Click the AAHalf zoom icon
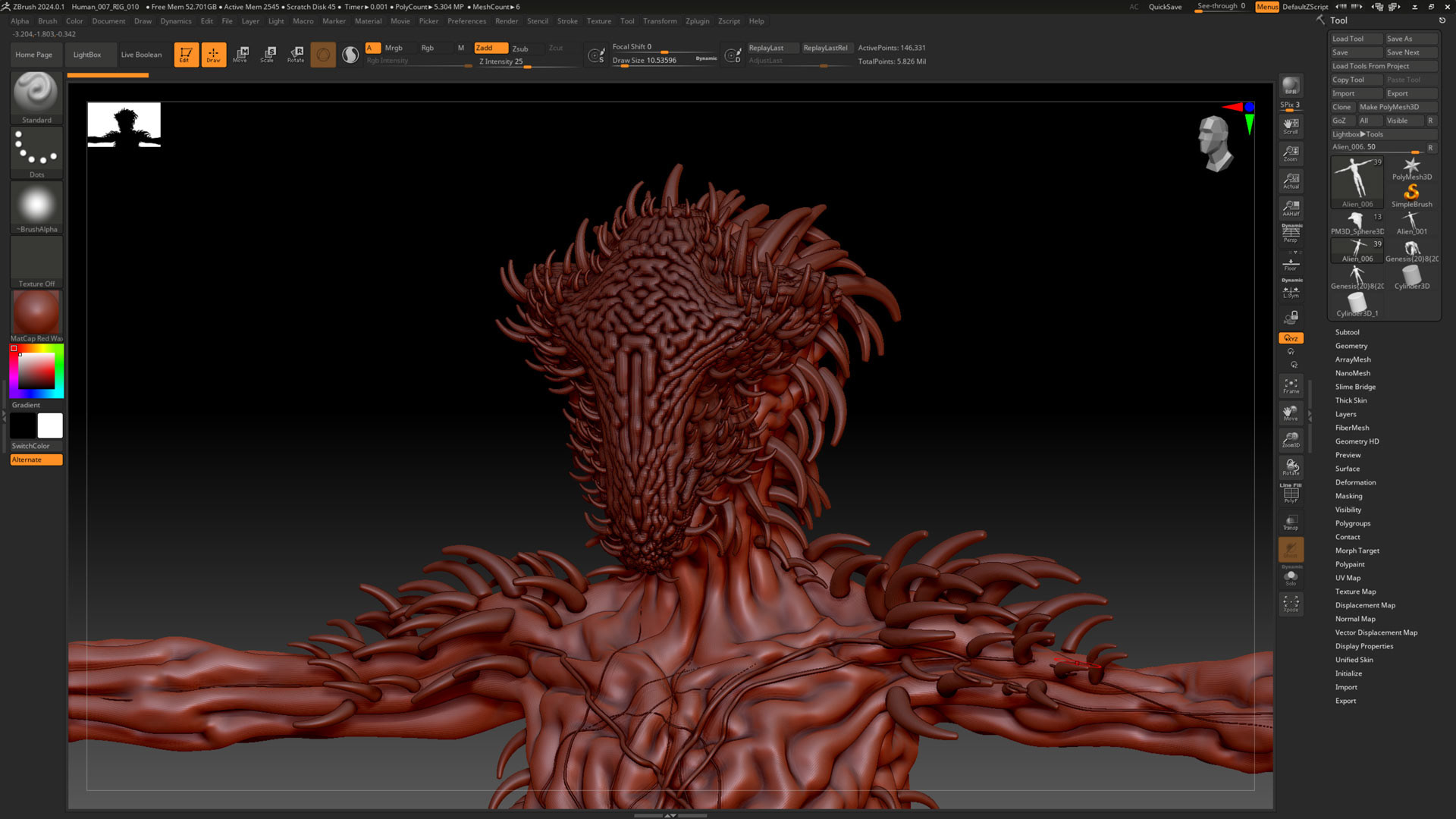Viewport: 1456px width, 819px height. pos(1290,208)
